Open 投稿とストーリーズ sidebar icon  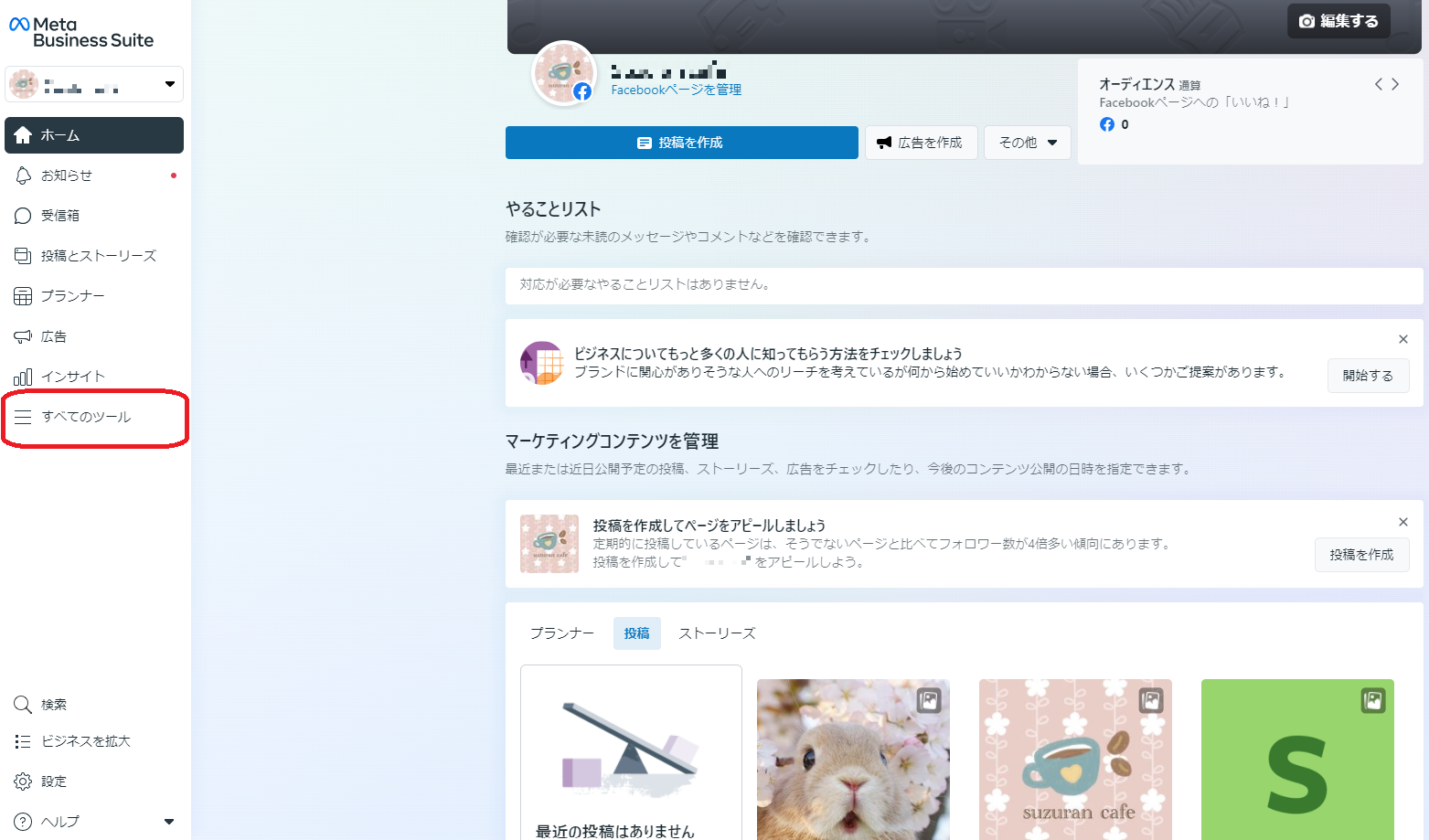(23, 256)
